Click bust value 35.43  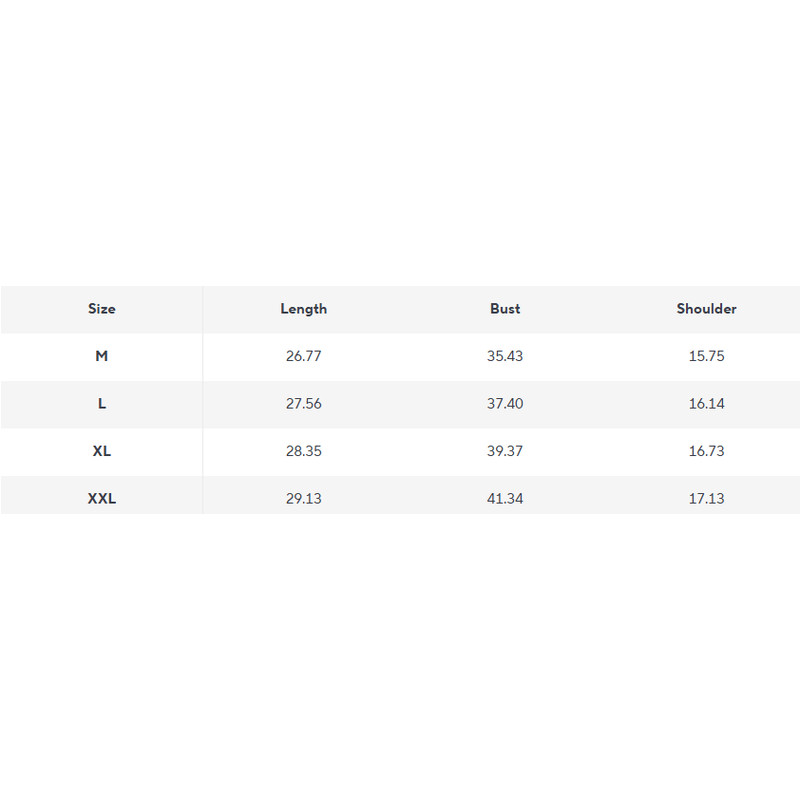tap(505, 356)
